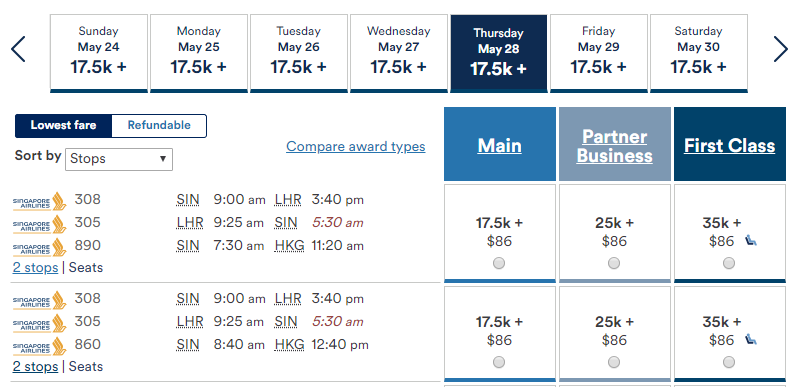The image size is (793, 387).
Task: Click Singapore Airlines logo for flight 860
Action: [39, 346]
